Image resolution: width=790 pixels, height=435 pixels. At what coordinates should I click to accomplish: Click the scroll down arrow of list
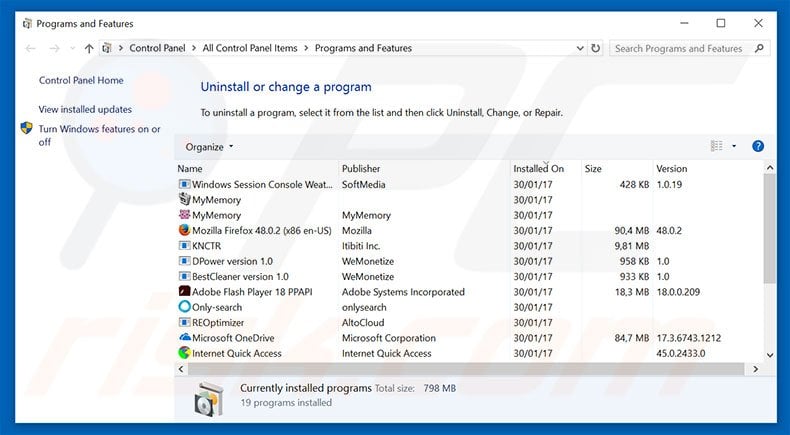(769, 355)
